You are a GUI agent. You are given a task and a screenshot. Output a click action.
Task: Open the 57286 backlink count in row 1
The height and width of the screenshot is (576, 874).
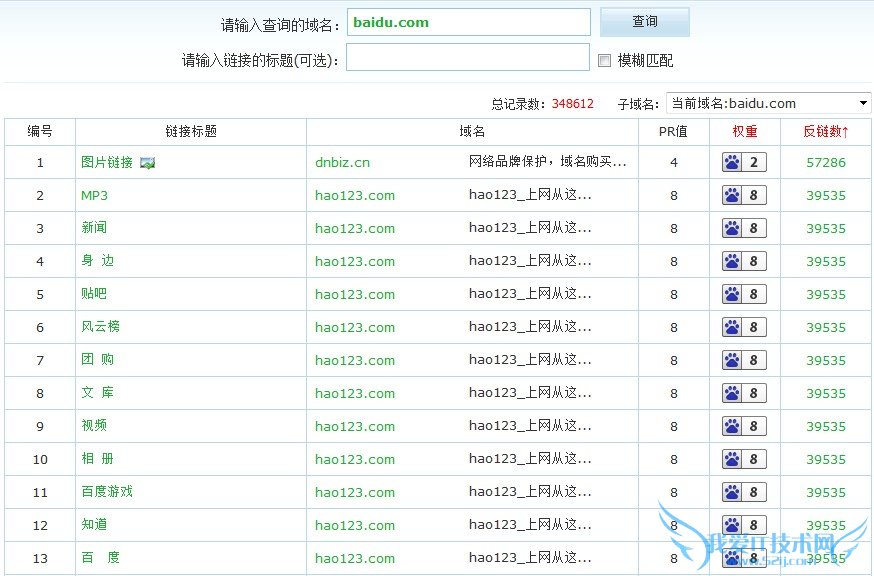coord(825,162)
